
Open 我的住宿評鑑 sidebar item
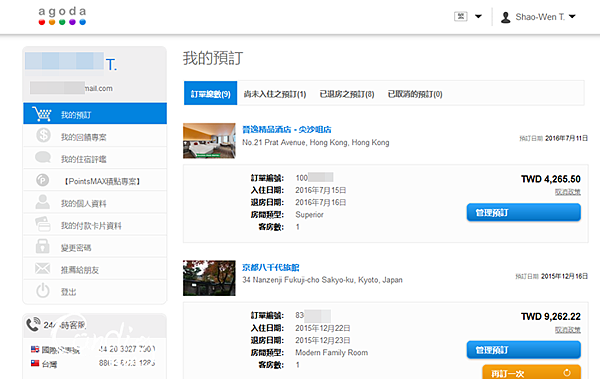95,158
